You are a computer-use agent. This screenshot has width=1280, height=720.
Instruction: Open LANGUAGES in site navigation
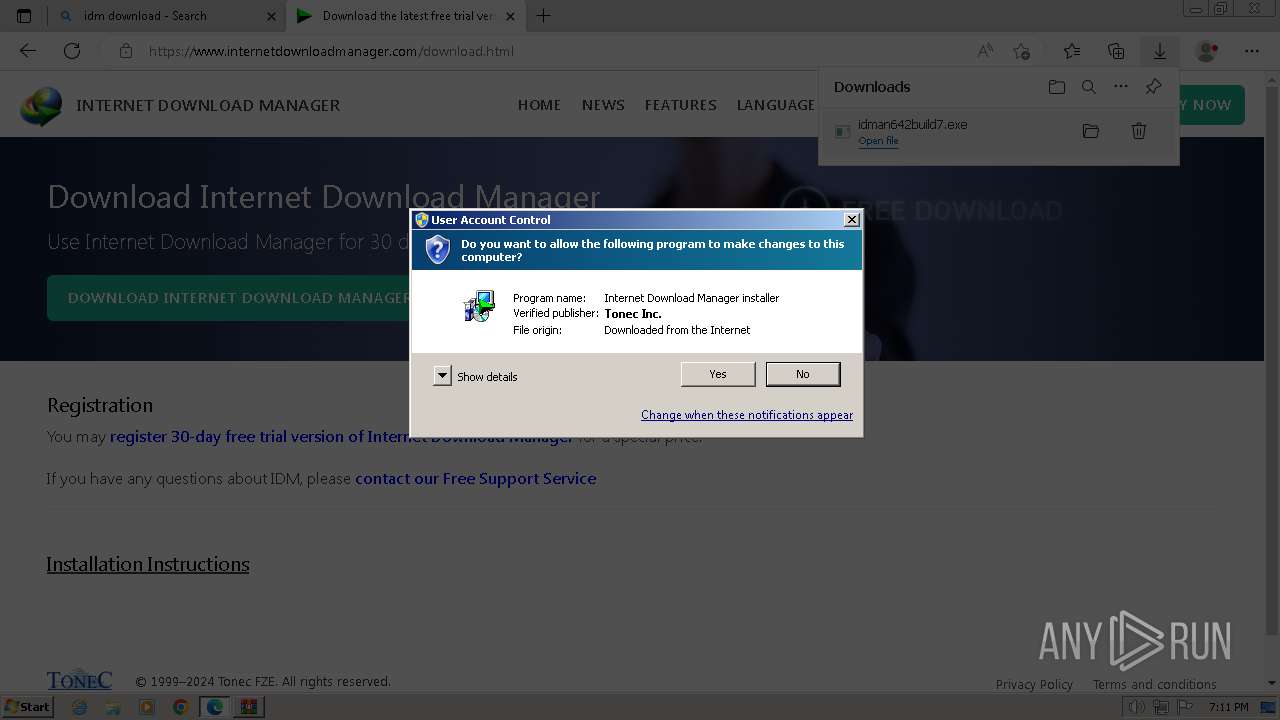[x=776, y=105]
